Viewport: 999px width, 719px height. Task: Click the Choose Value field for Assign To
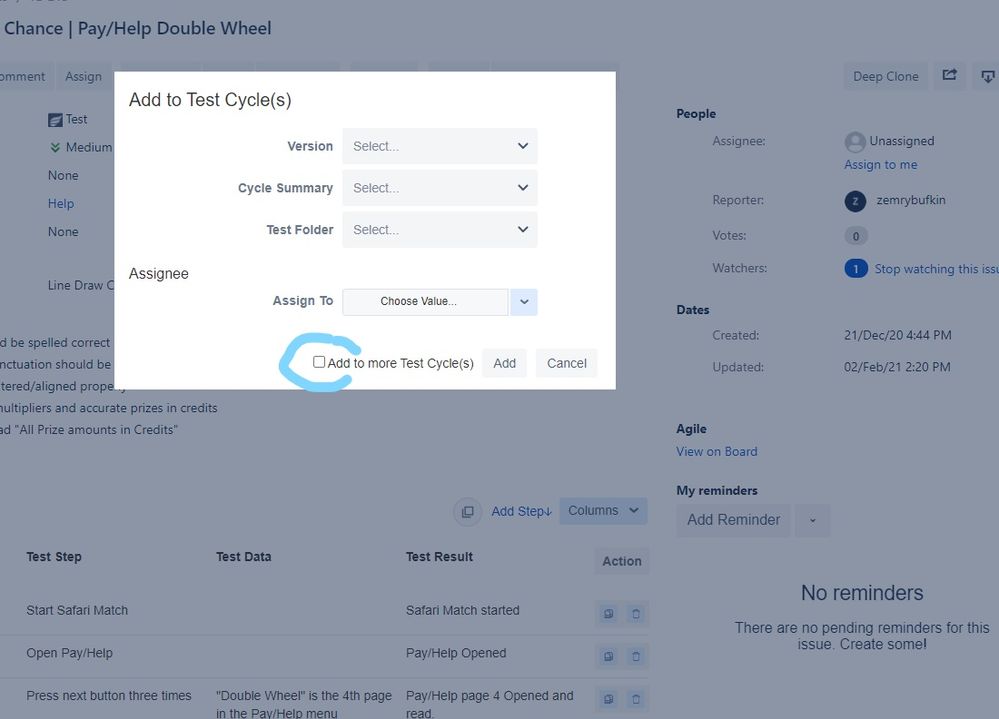click(425, 302)
